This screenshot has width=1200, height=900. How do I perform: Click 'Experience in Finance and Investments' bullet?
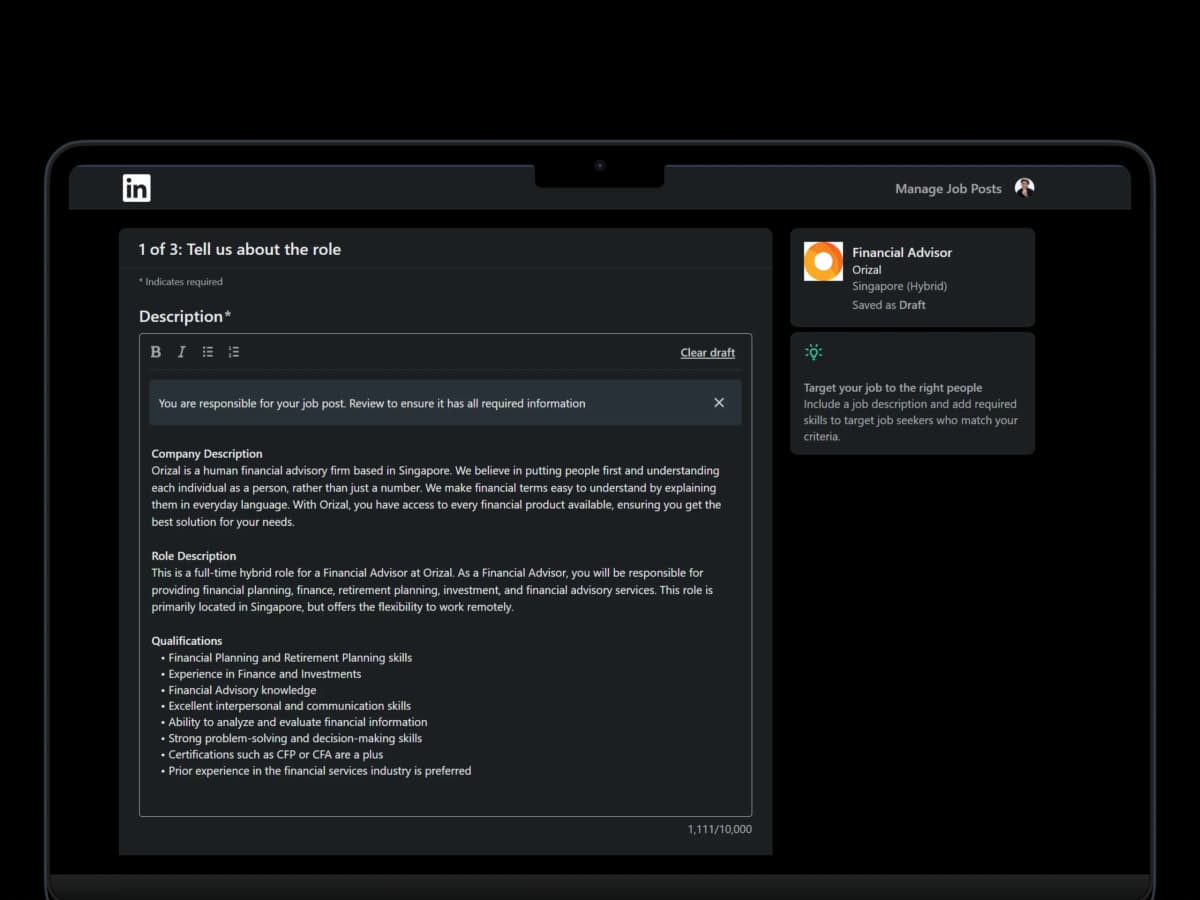click(265, 674)
